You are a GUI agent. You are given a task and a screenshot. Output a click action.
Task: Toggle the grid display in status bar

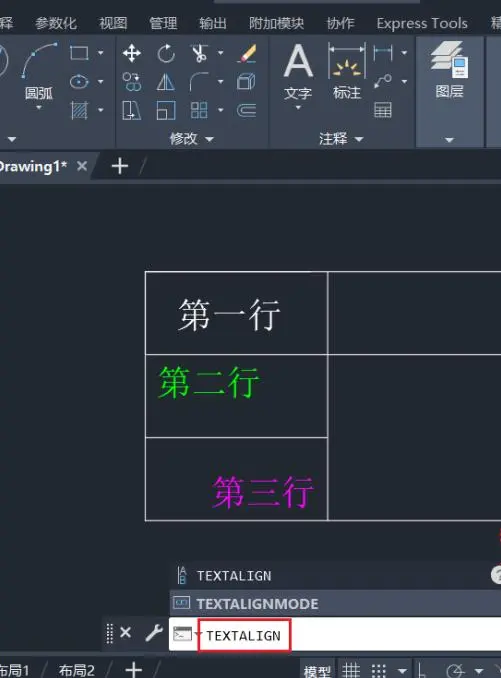351,670
